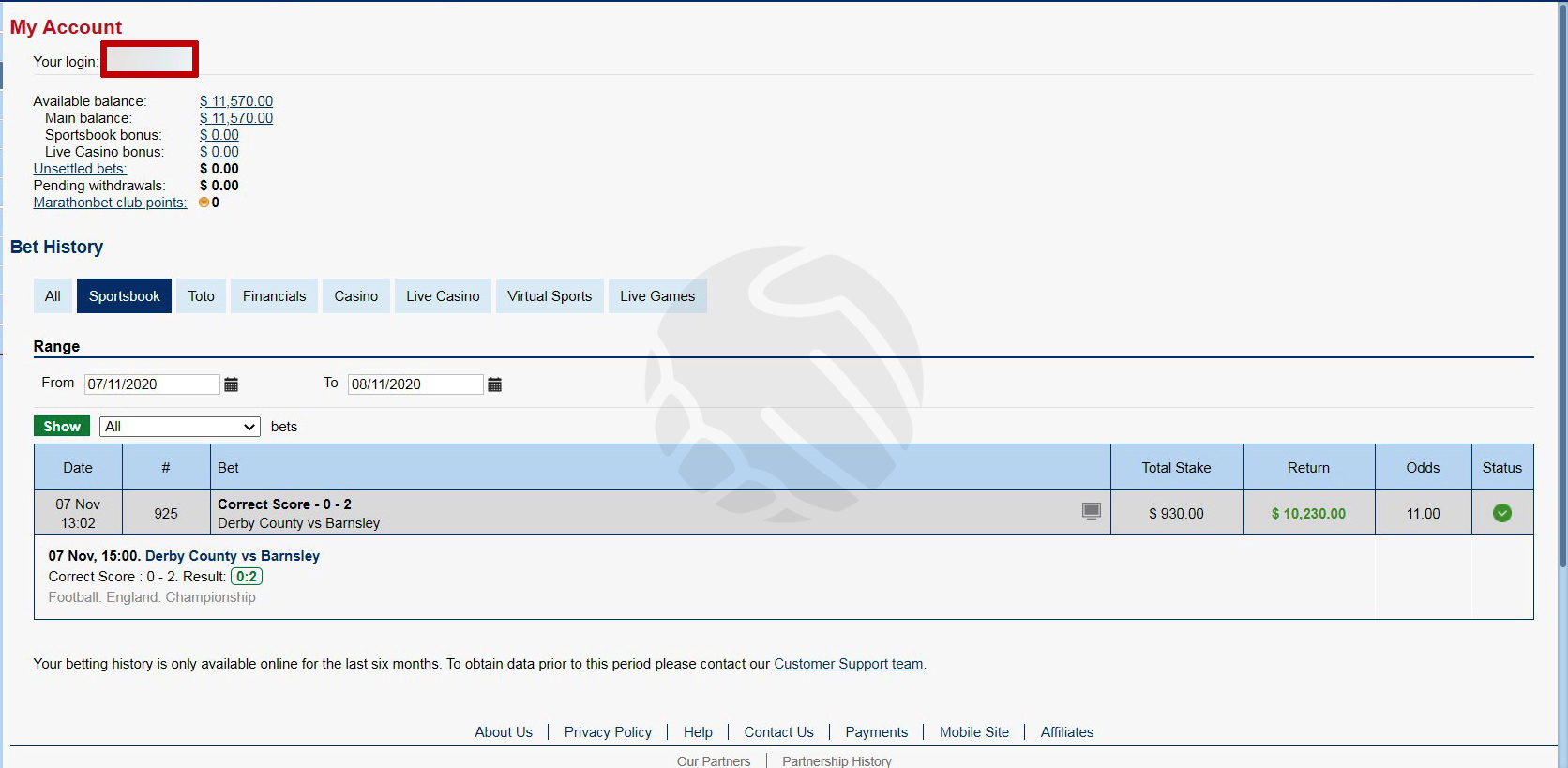This screenshot has width=1568, height=768.
Task: Click the bet slip monitor icon
Action: click(x=1092, y=511)
